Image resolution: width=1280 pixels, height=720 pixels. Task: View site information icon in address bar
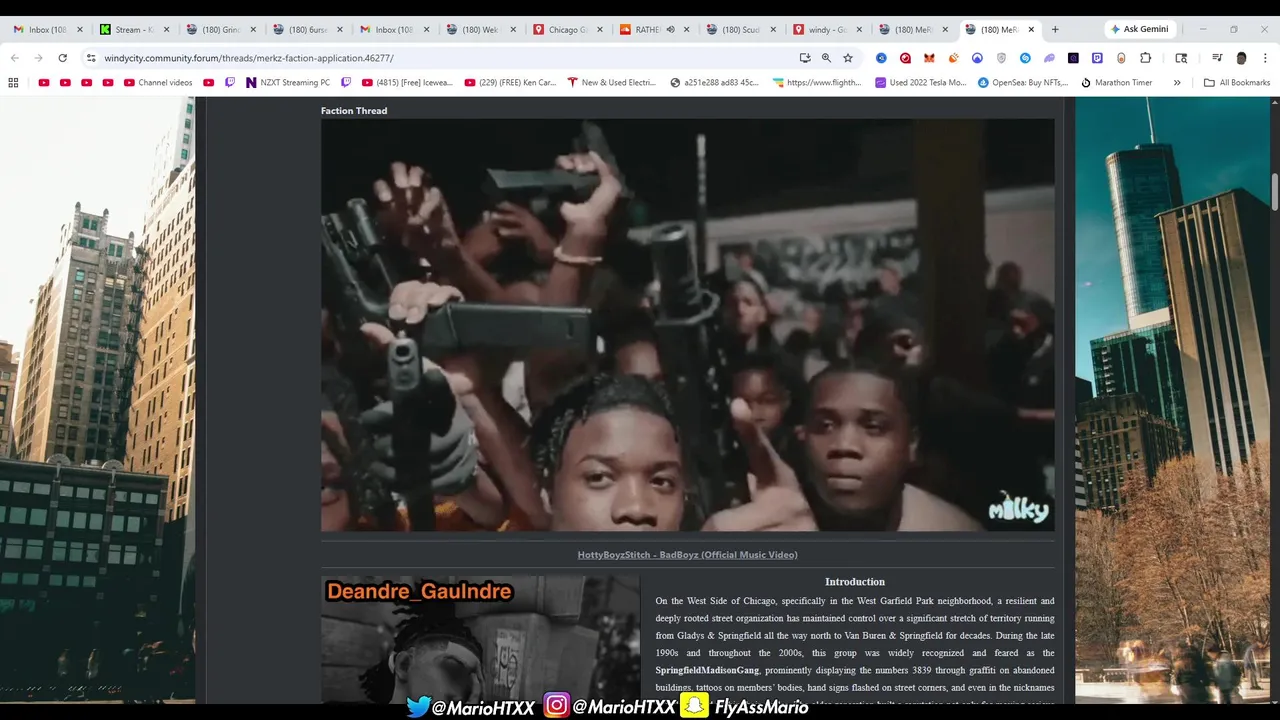click(91, 58)
